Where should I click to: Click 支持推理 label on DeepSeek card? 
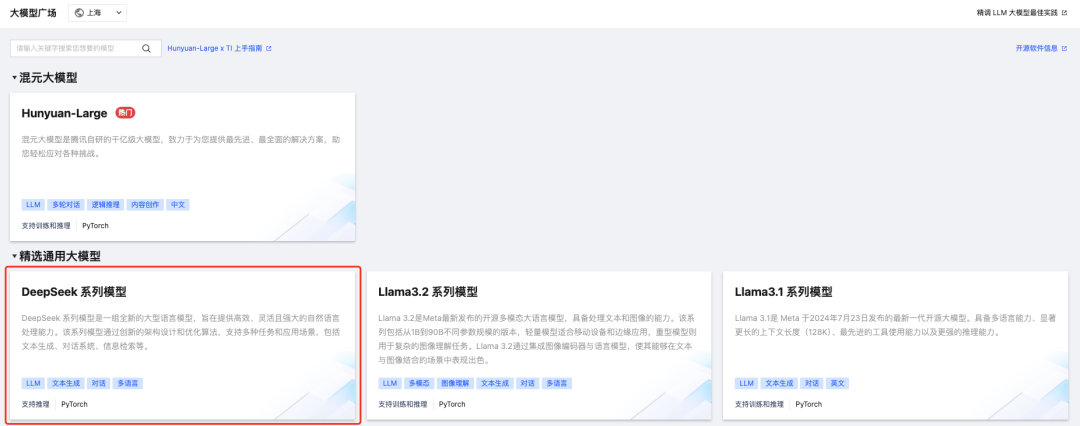pyautogui.click(x=35, y=405)
